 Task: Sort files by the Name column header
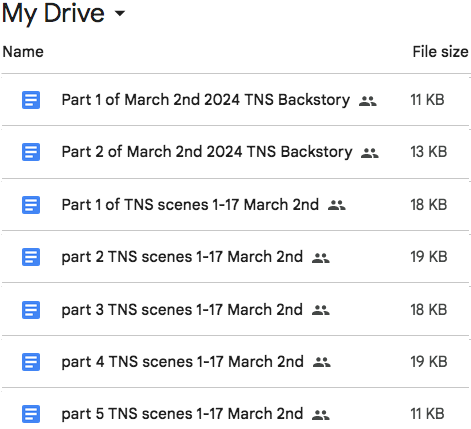(x=23, y=52)
